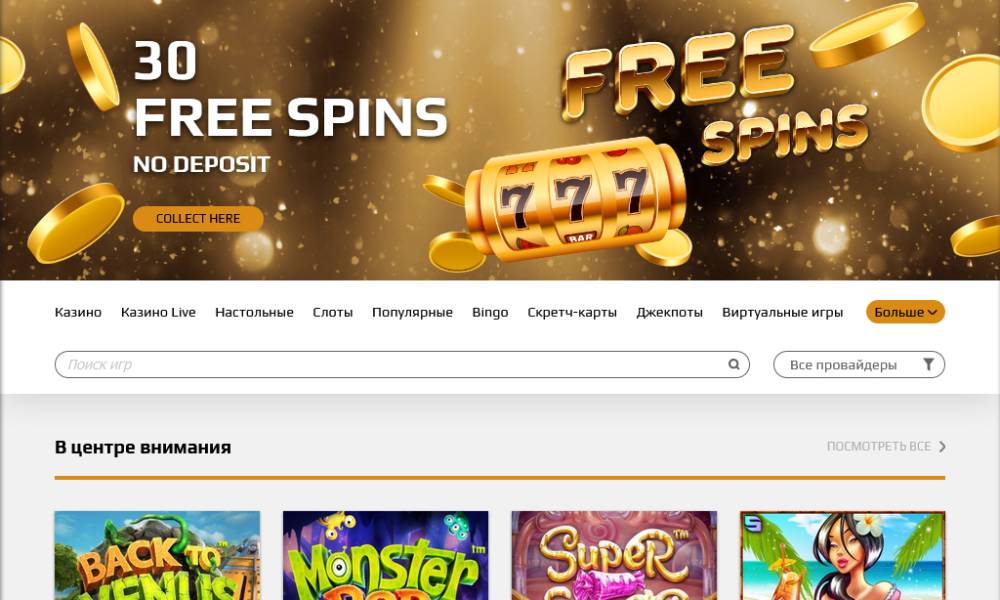Click the golden 777 slot machine graphic
The height and width of the screenshot is (600, 1000).
click(x=575, y=200)
